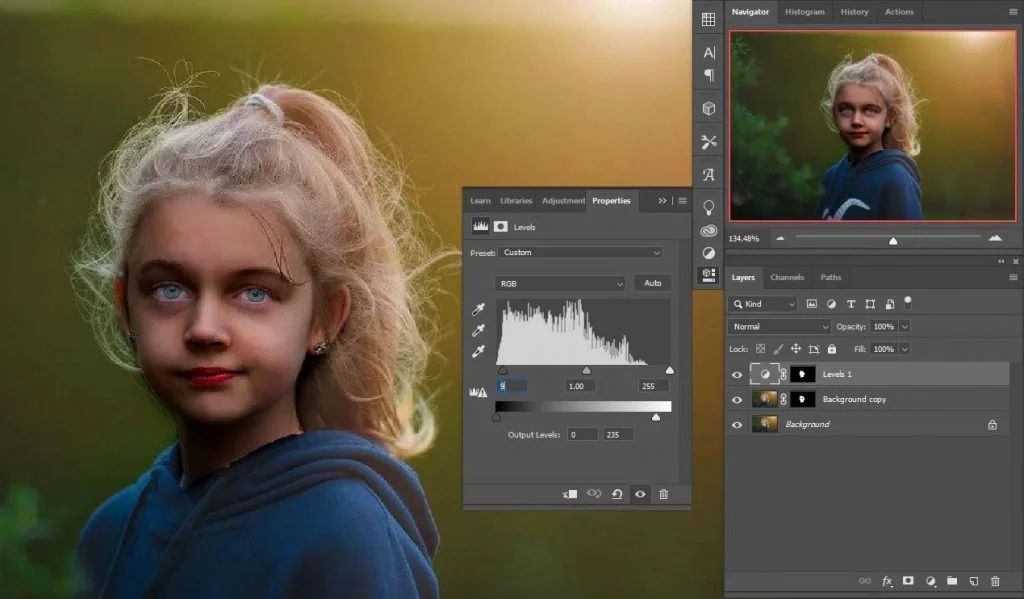Click the Auto levels button

tap(652, 283)
